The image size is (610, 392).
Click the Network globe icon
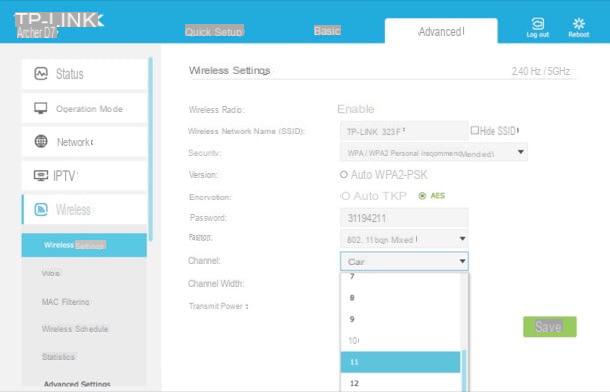tap(41, 142)
